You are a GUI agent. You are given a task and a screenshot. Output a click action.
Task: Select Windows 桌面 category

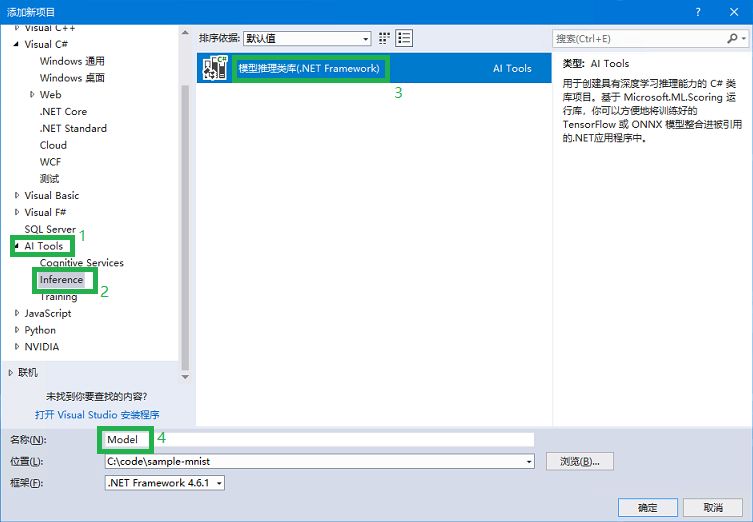(72, 78)
